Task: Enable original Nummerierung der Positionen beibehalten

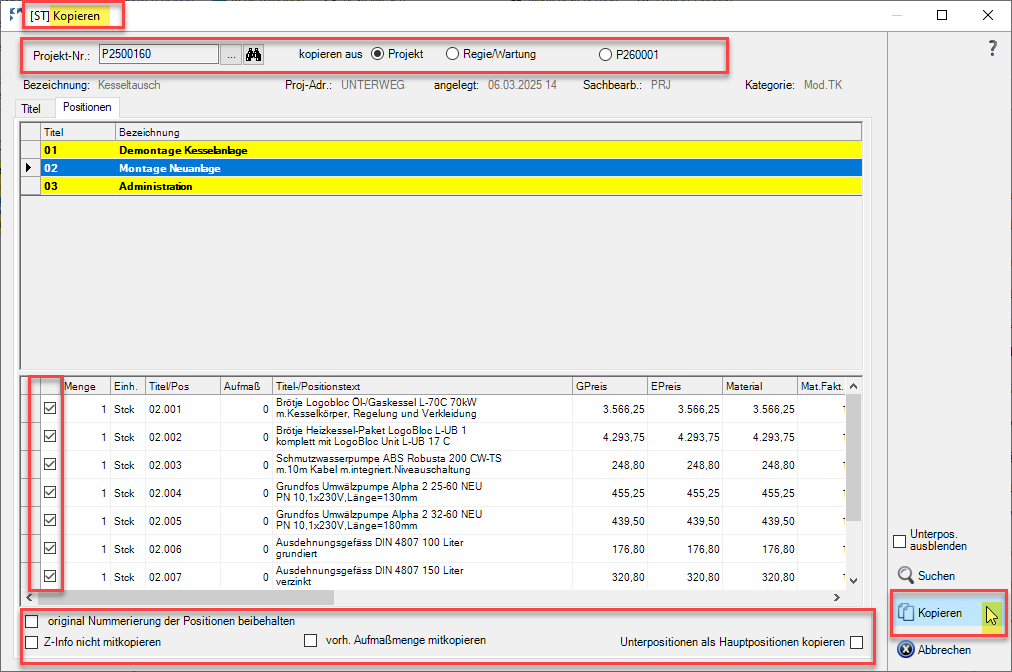Action: 32,621
